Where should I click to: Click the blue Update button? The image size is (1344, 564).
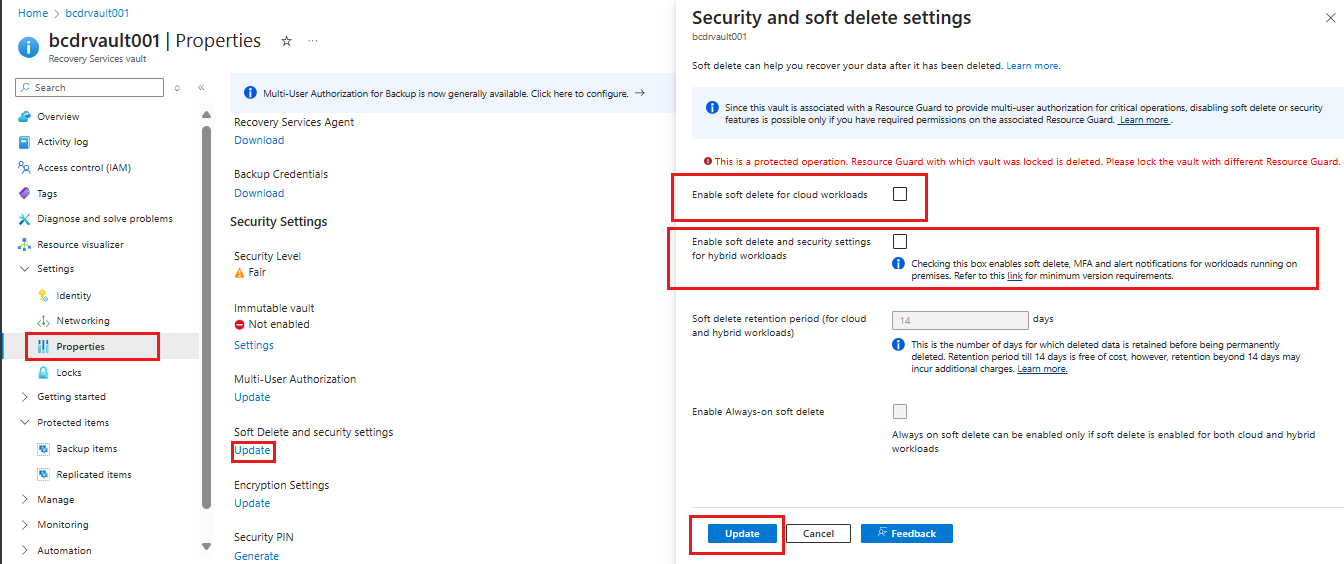pyautogui.click(x=742, y=533)
